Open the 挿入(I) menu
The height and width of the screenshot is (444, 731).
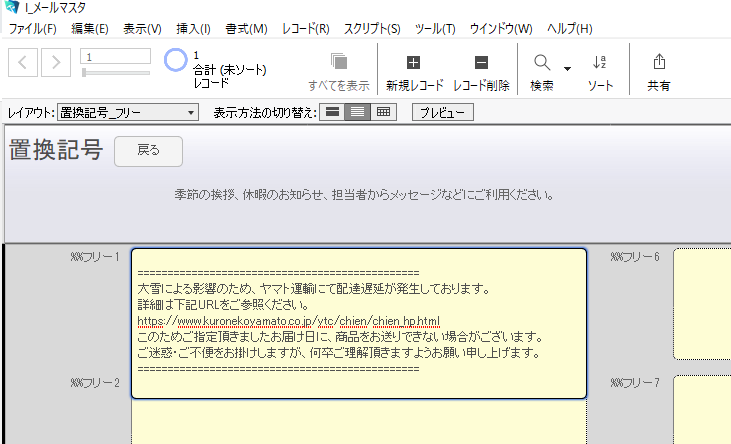coord(193,29)
